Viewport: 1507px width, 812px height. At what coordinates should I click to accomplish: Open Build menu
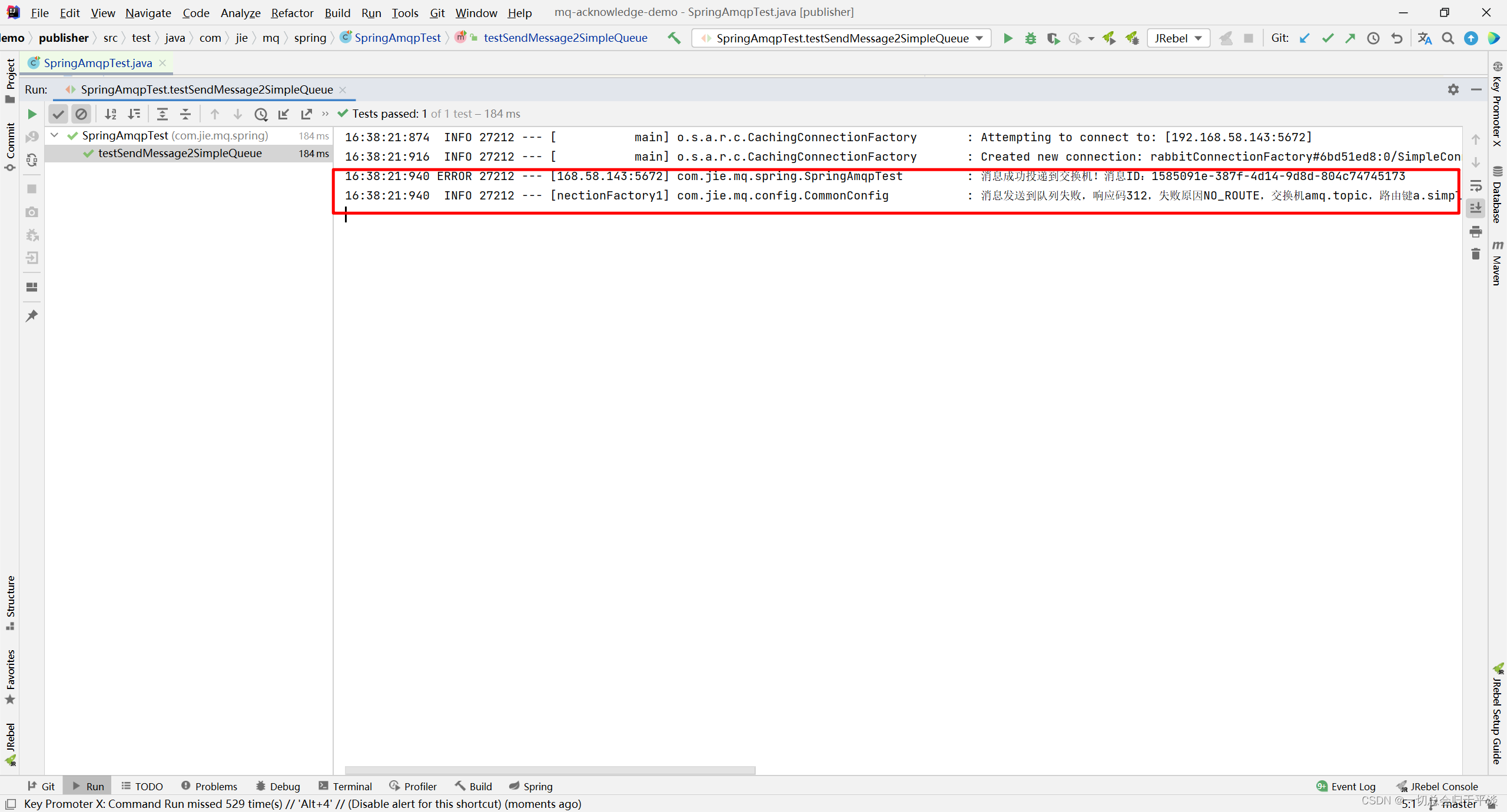tap(337, 12)
